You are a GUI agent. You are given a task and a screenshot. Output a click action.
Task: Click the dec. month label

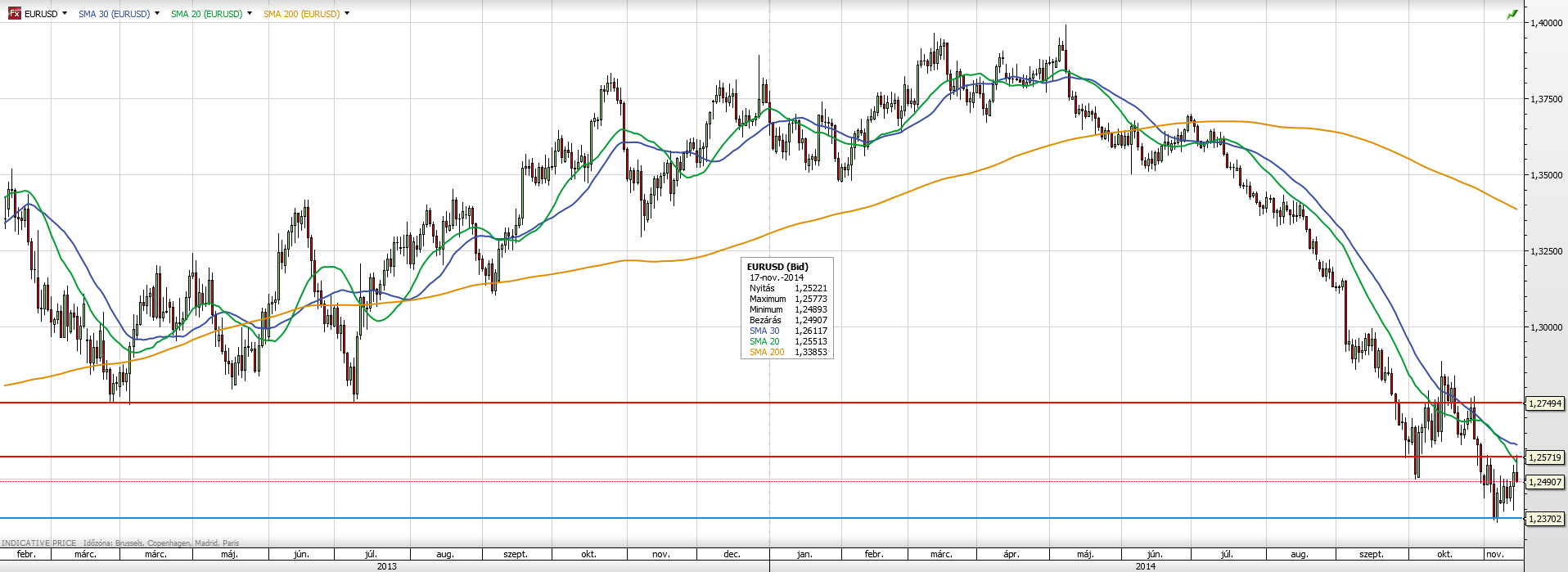pyautogui.click(x=732, y=554)
